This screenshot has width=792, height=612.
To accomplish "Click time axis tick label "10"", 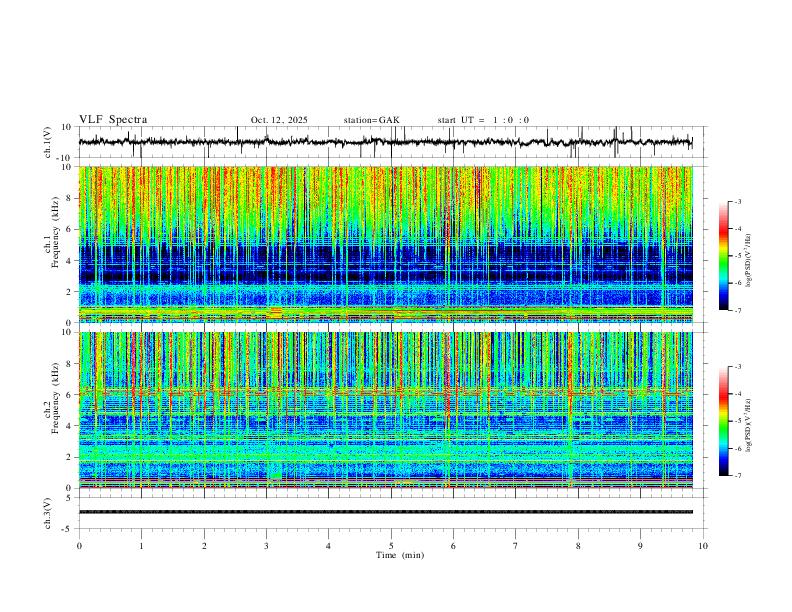I will pyautogui.click(x=703, y=546).
